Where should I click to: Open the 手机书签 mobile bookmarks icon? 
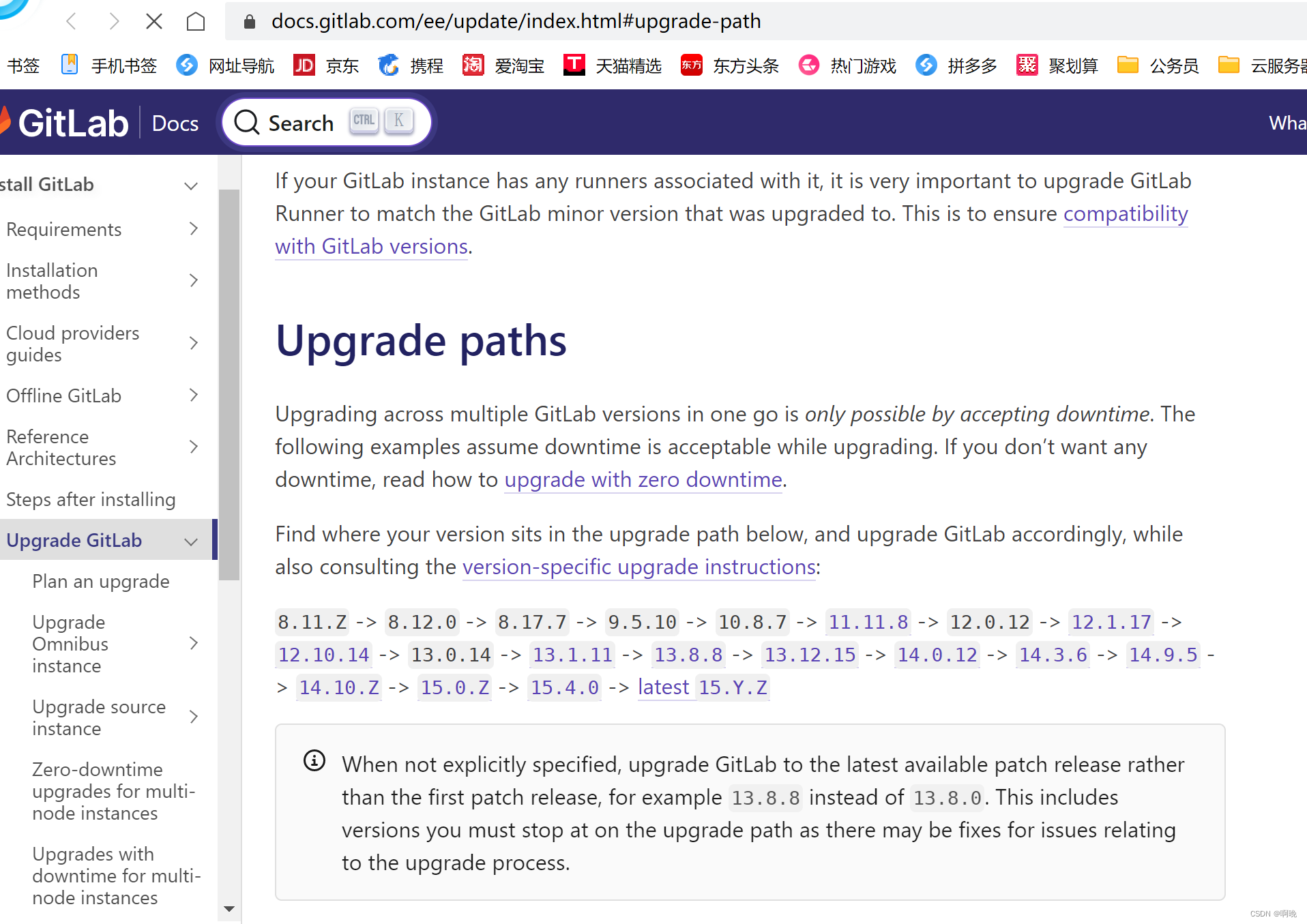tap(70, 65)
